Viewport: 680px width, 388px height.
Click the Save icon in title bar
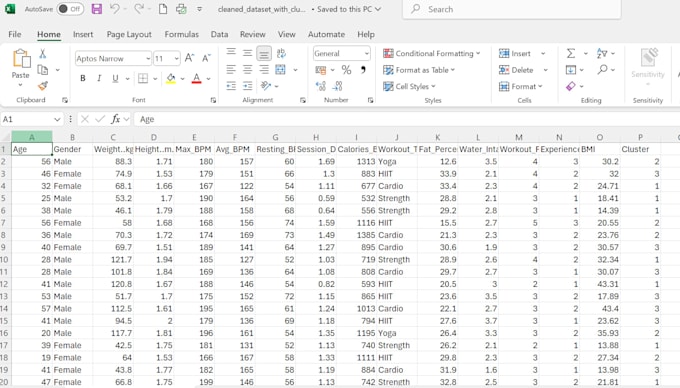pos(97,9)
